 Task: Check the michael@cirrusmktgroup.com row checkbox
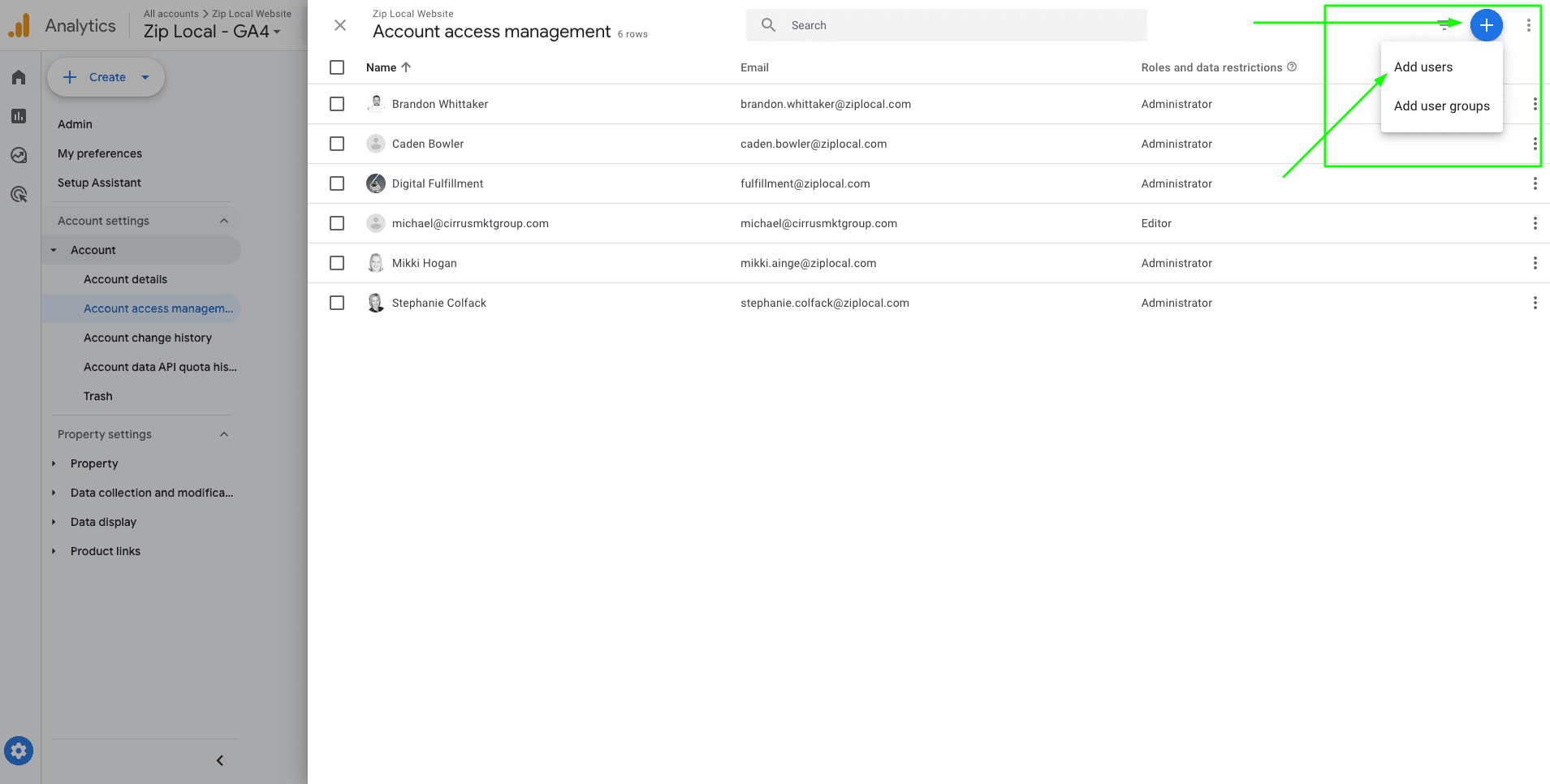[337, 223]
